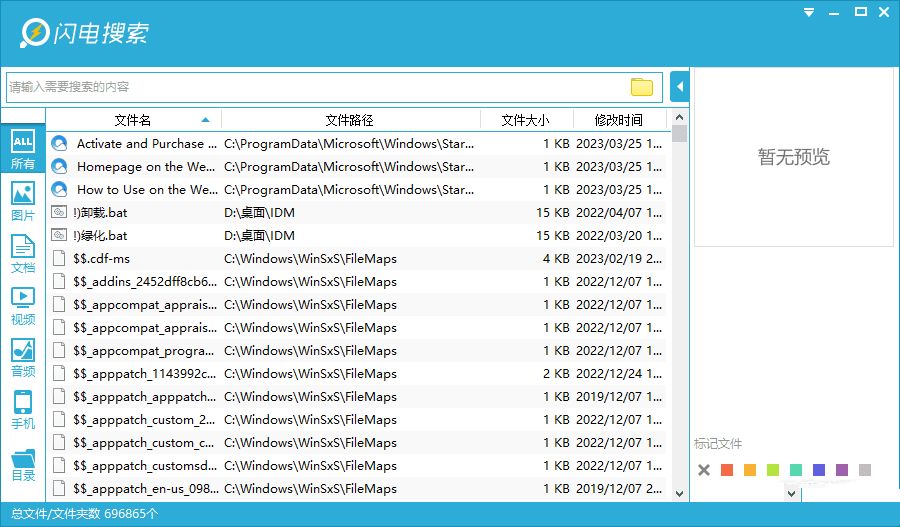Image resolution: width=900 pixels, height=527 pixels.
Task: Select the 文档 (Documents) category icon
Action: click(x=22, y=253)
